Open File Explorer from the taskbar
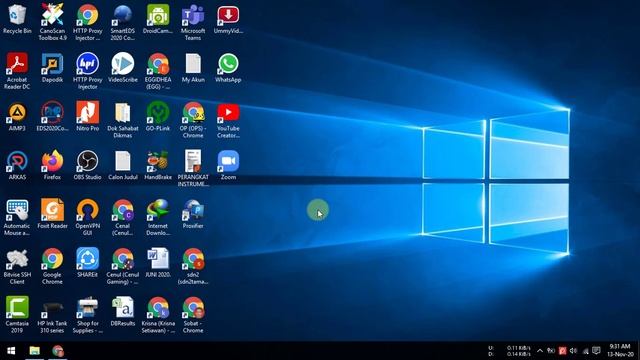The height and width of the screenshot is (360, 640). click(x=35, y=351)
